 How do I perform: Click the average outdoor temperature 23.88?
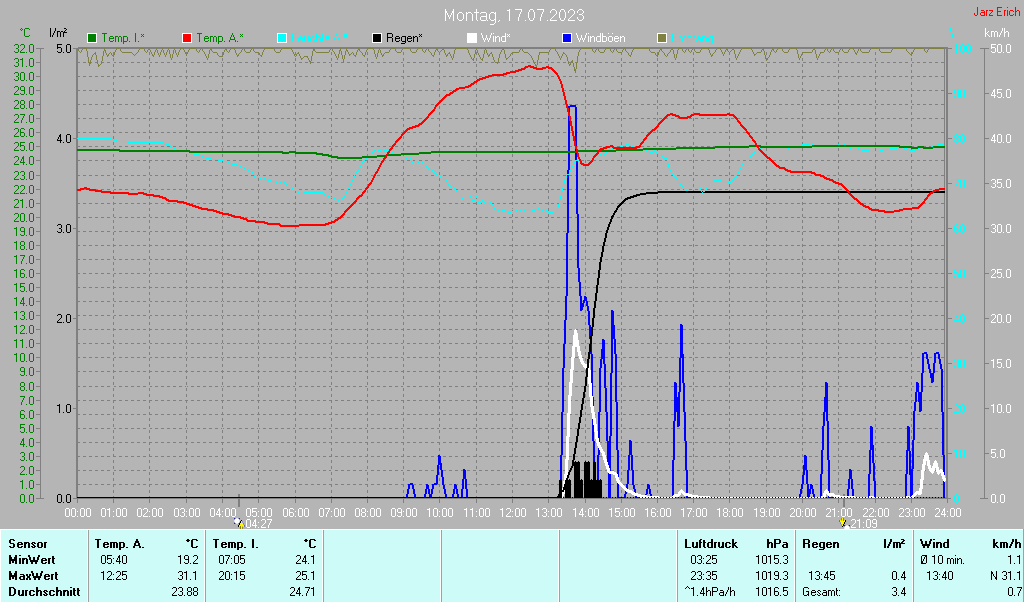pos(184,592)
